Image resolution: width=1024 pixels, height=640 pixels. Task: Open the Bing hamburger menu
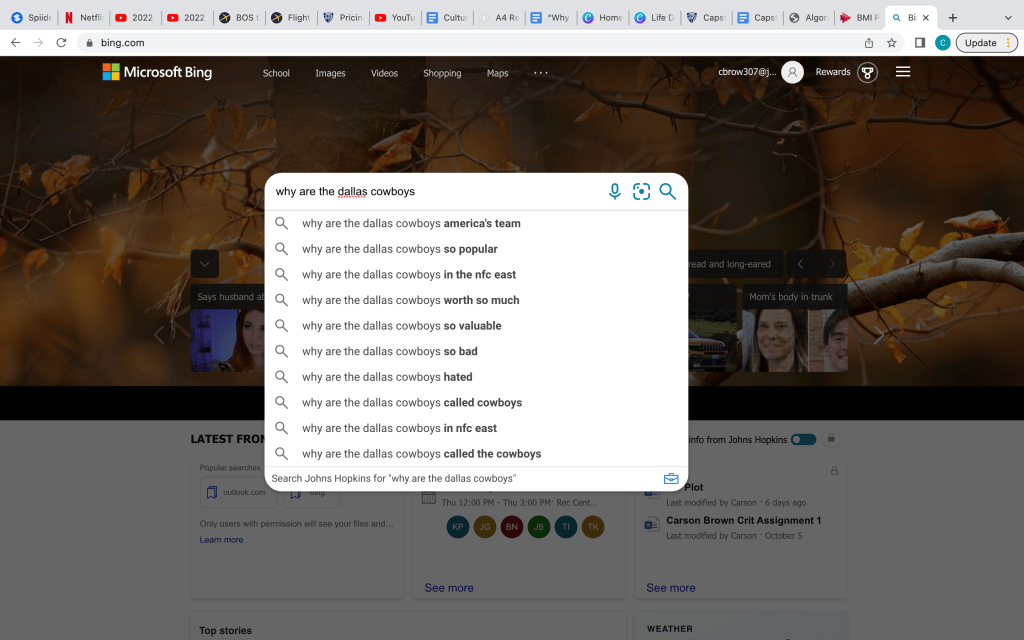pyautogui.click(x=903, y=72)
